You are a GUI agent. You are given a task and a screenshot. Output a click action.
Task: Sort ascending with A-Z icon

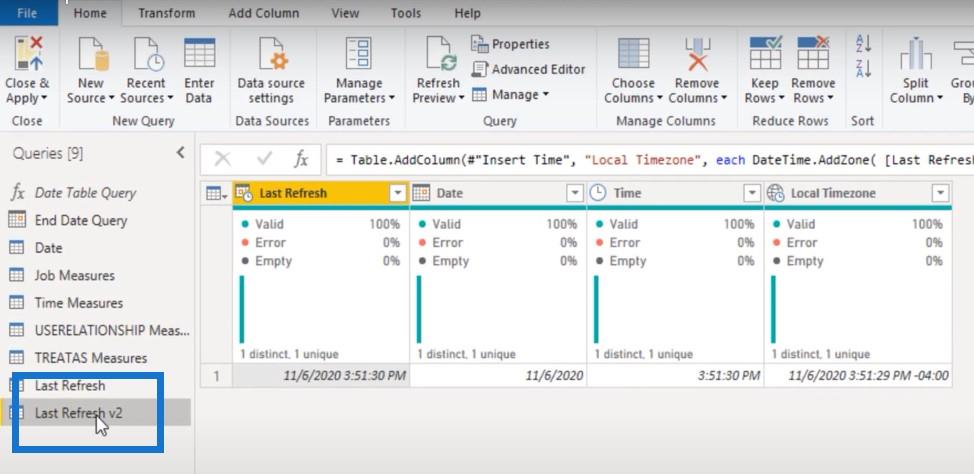click(863, 43)
